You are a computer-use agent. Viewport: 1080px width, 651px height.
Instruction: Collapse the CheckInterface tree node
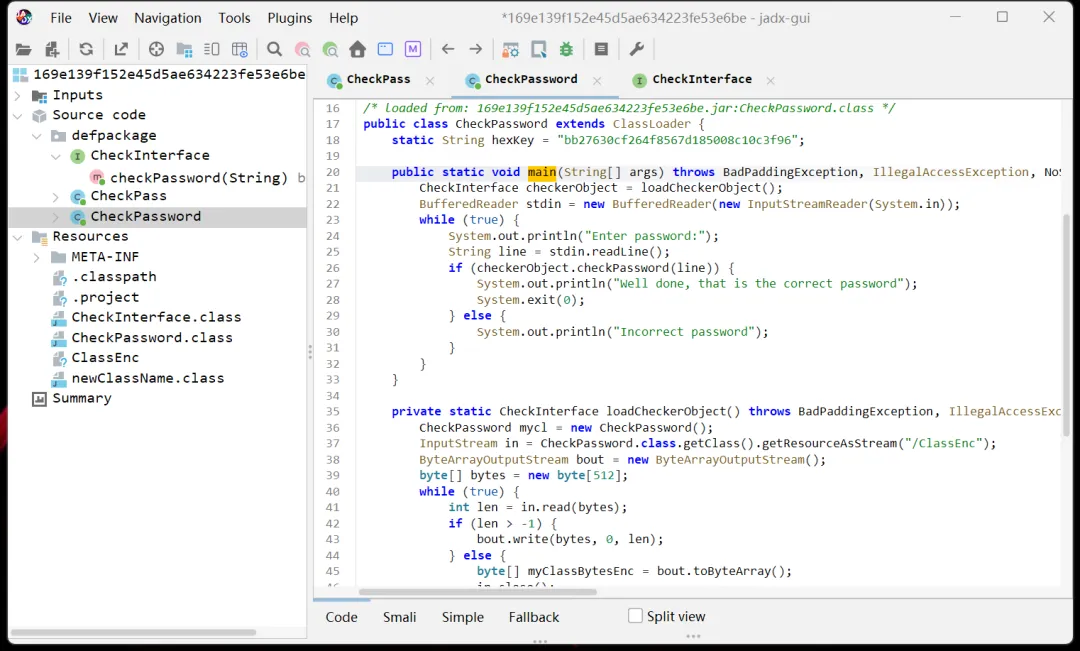coord(56,156)
